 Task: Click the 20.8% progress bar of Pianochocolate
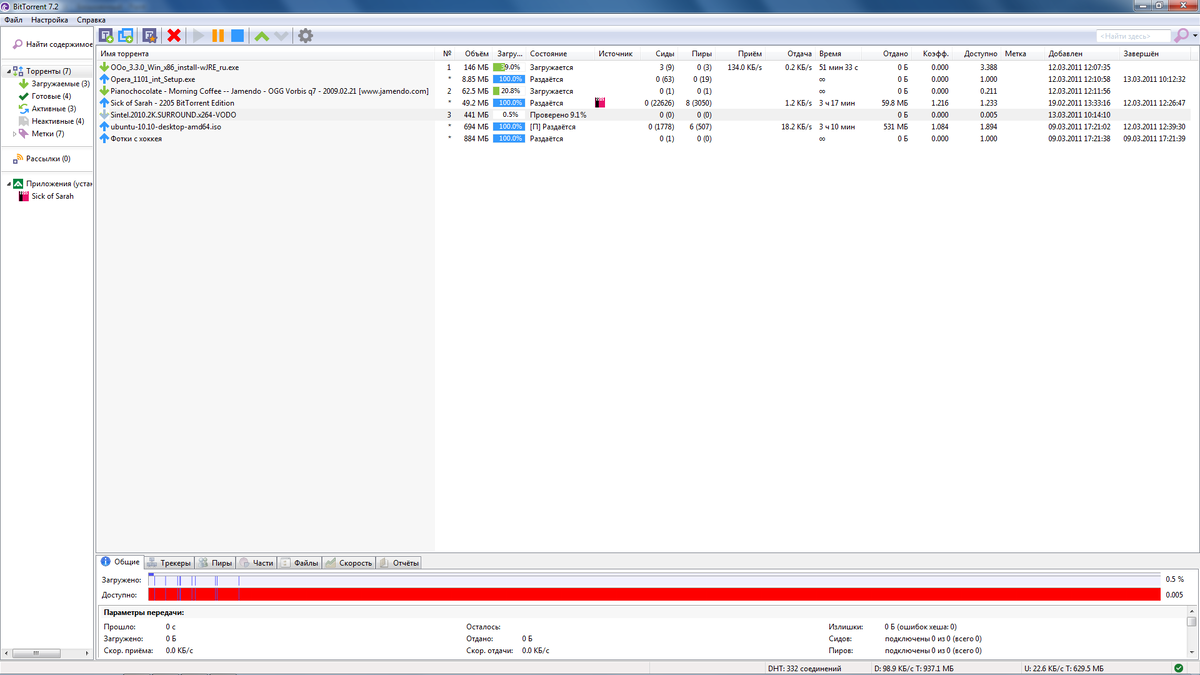click(509, 91)
